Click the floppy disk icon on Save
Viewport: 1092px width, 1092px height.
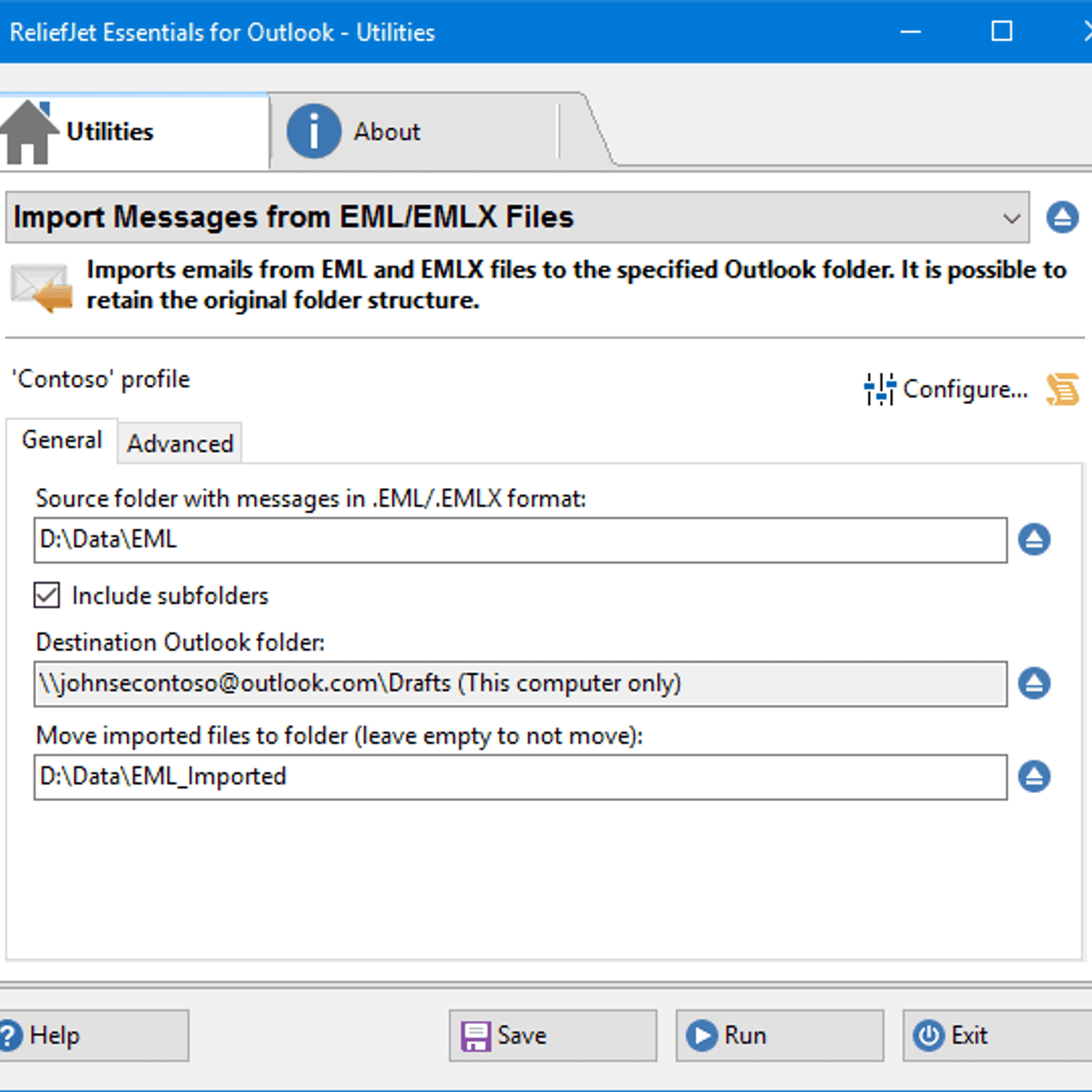476,1036
